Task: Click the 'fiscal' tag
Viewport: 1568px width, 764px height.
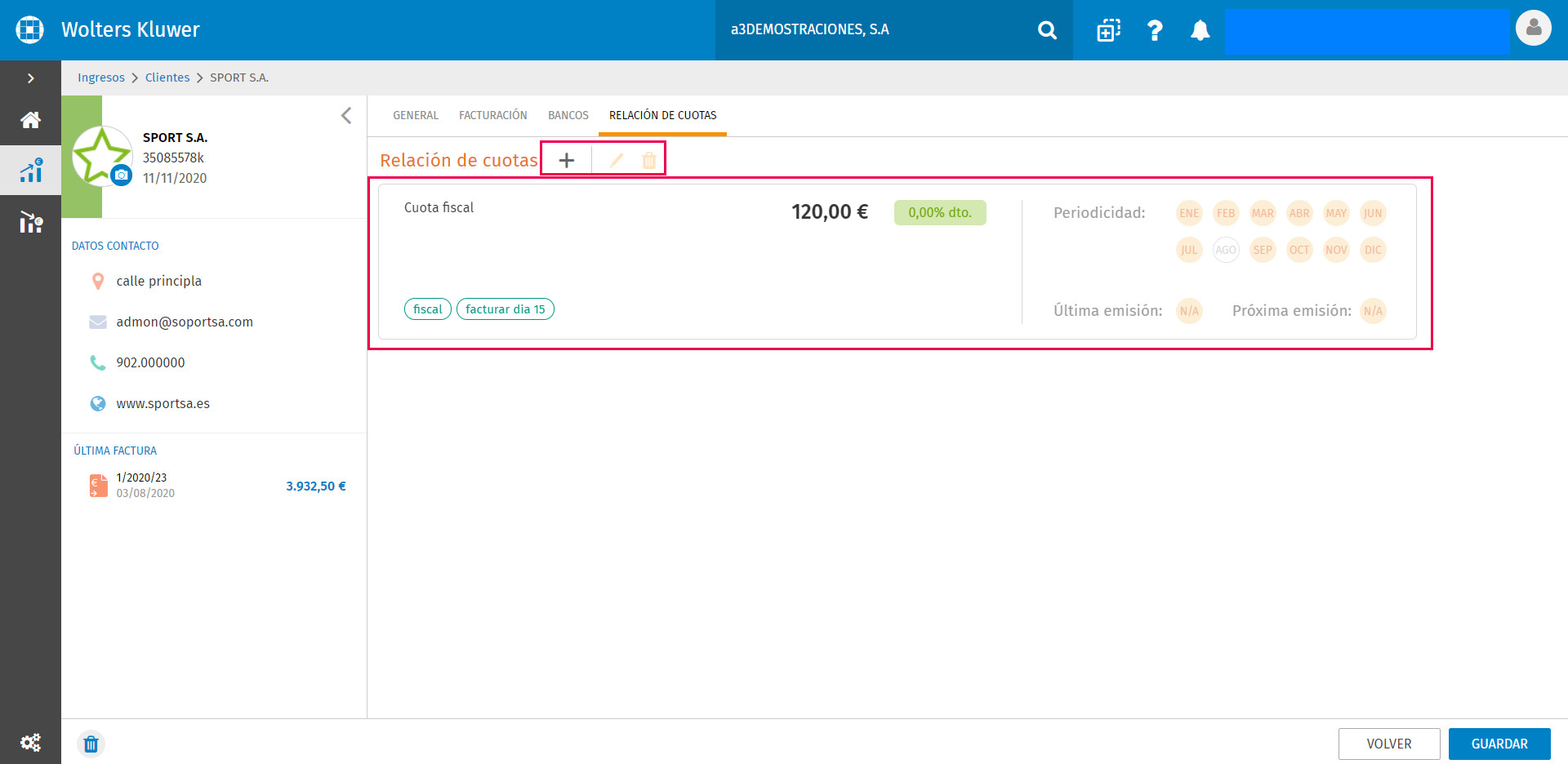Action: 428,309
